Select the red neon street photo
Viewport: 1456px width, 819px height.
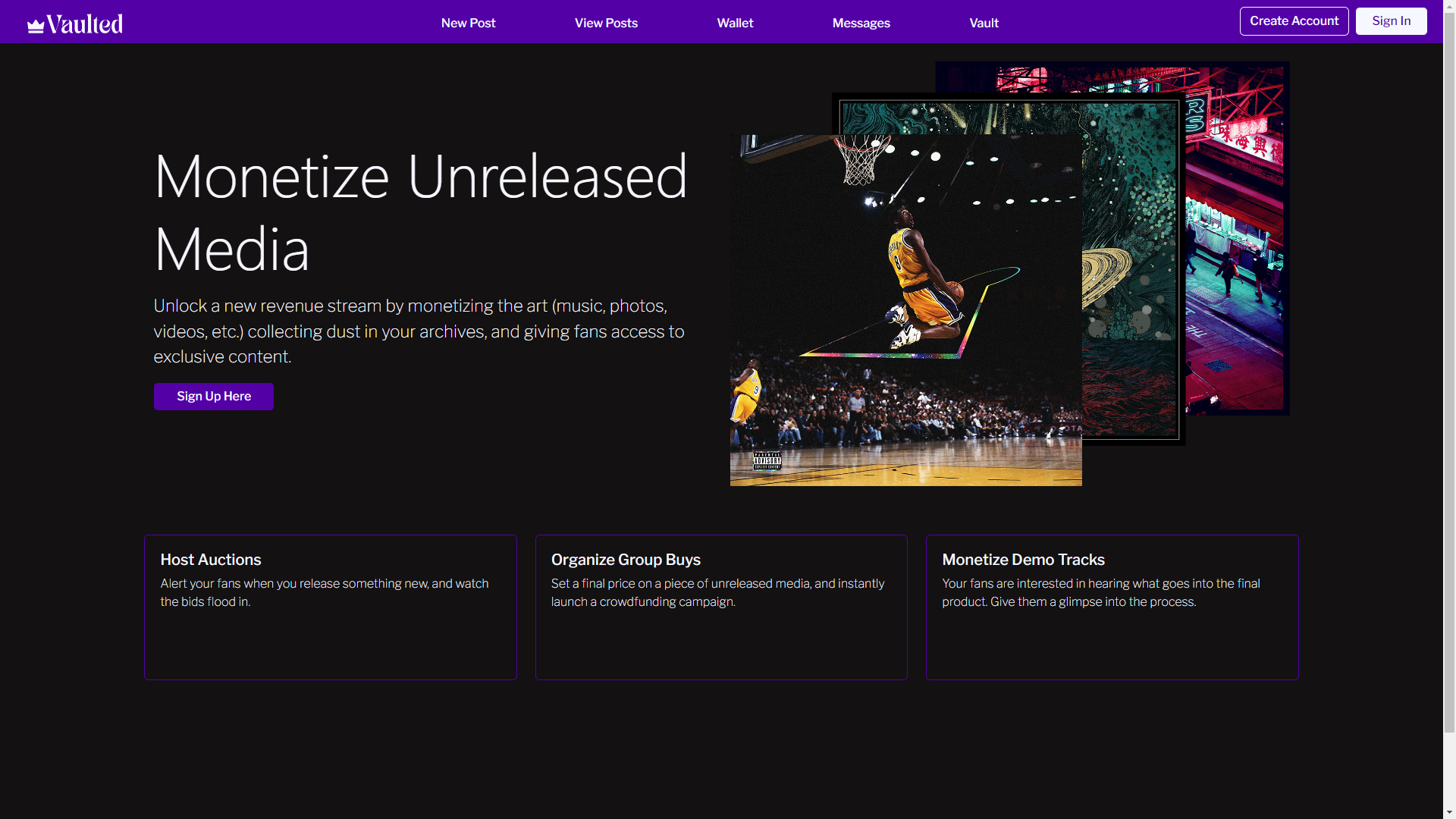click(1238, 239)
